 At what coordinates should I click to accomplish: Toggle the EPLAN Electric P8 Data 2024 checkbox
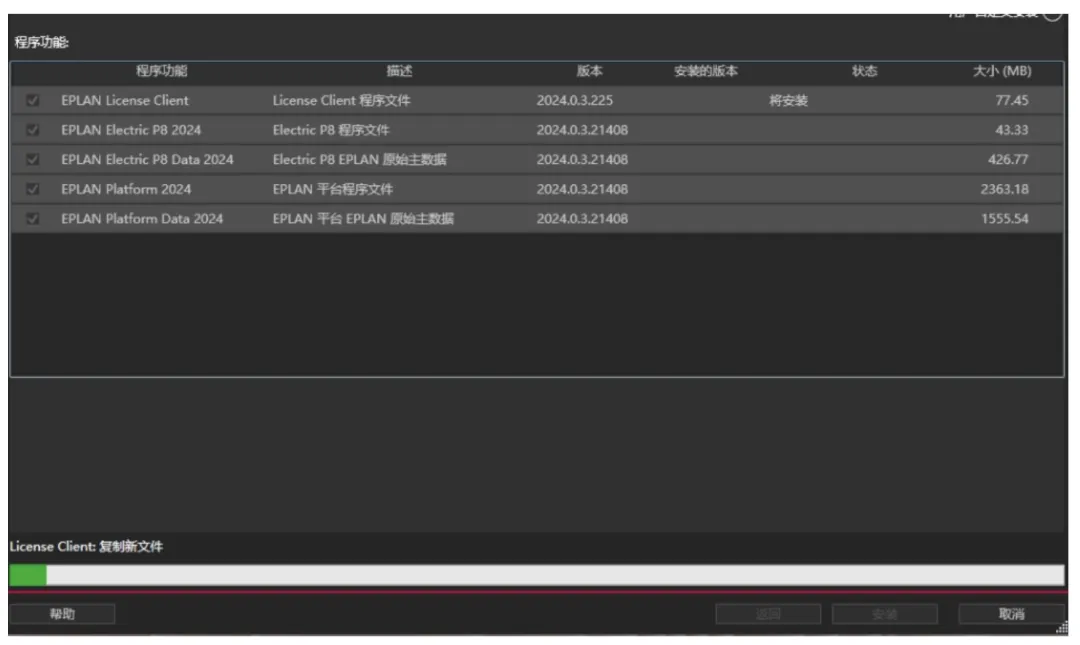coord(32,160)
